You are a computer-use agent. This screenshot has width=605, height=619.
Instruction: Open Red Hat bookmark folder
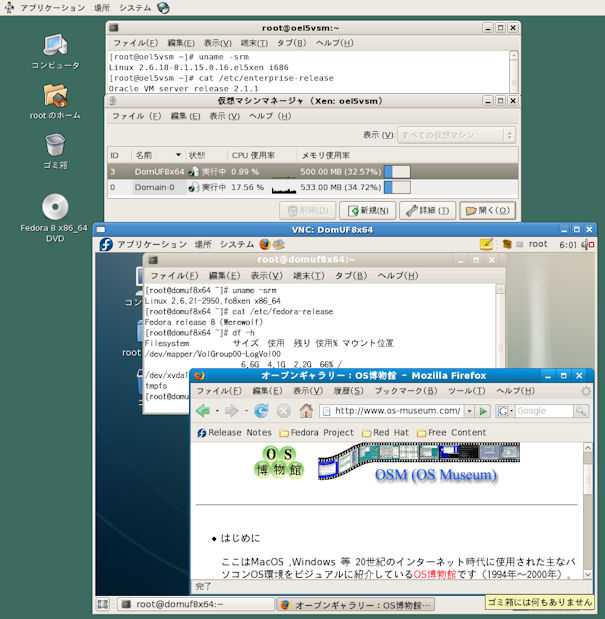385,433
